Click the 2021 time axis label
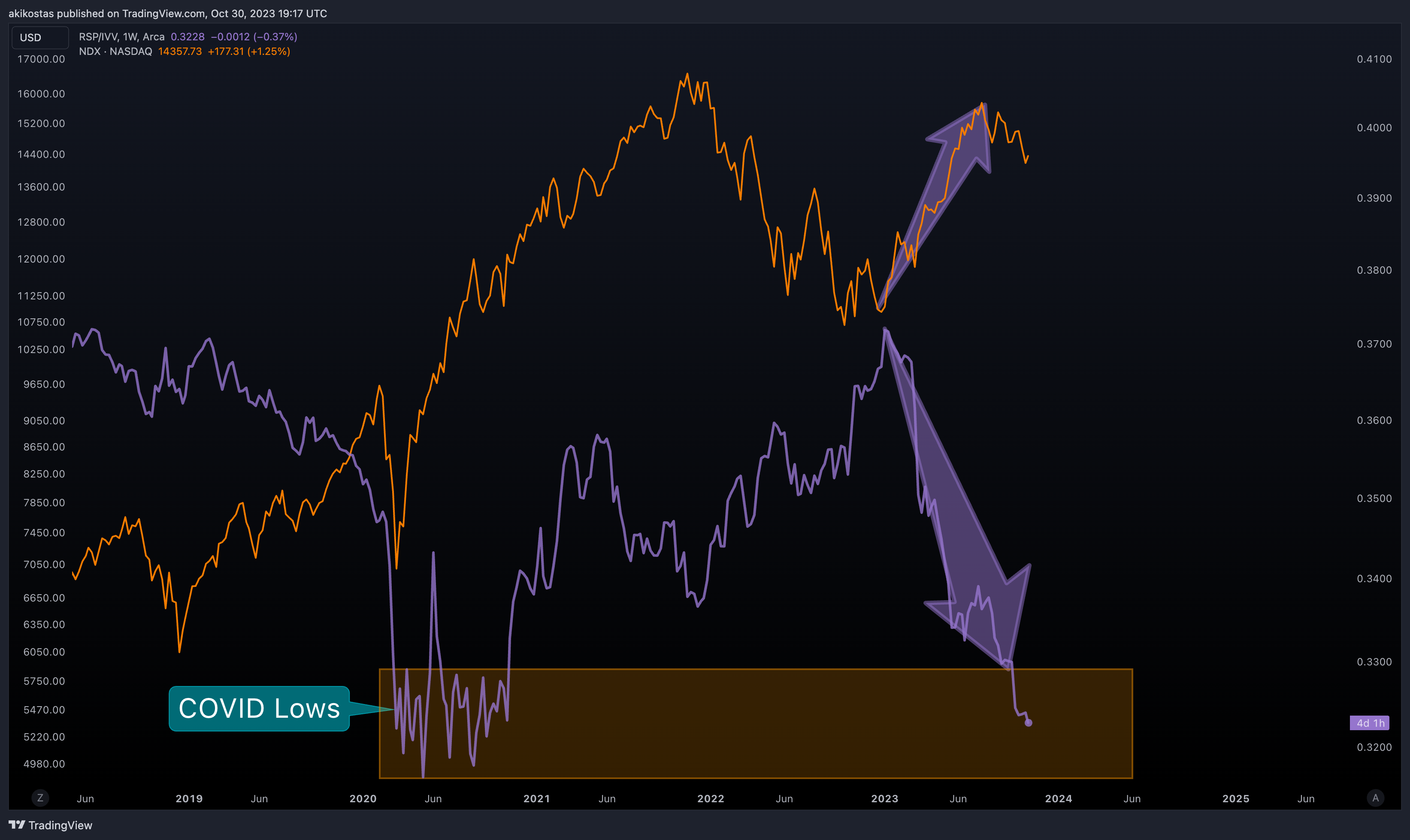1410x840 pixels. [x=537, y=799]
